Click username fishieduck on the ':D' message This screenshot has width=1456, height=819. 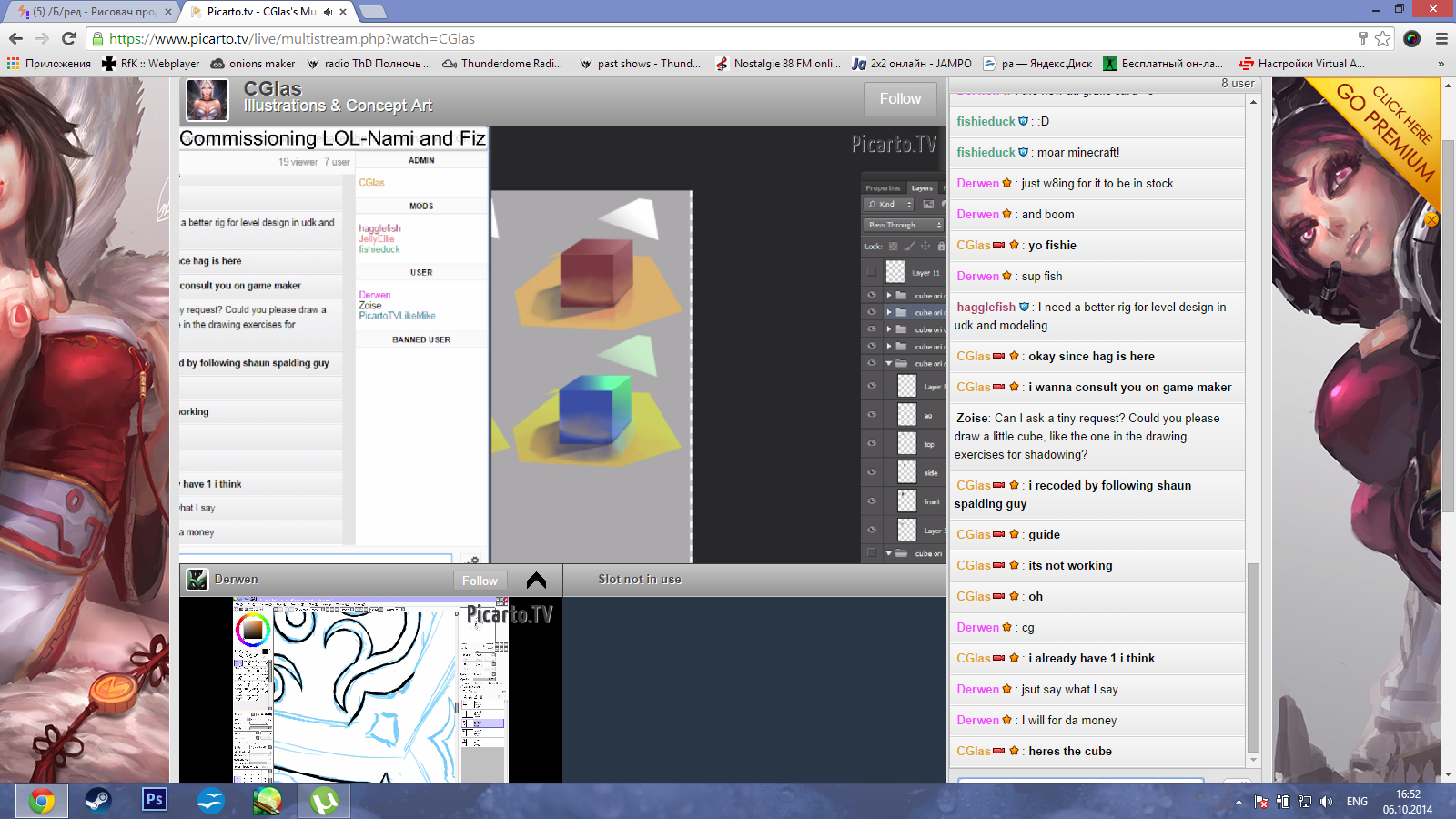point(986,121)
